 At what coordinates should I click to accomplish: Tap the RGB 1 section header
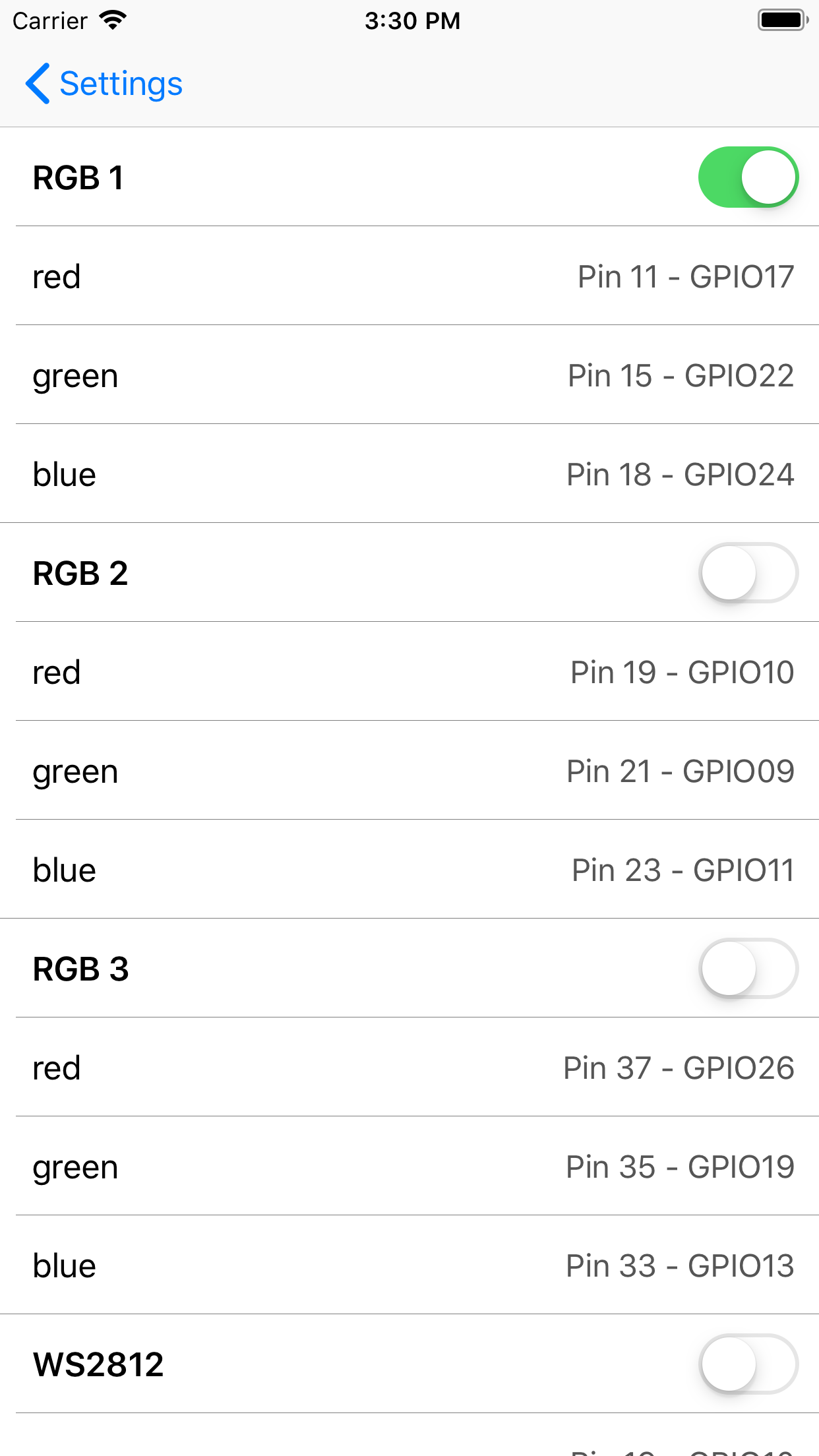(x=78, y=177)
